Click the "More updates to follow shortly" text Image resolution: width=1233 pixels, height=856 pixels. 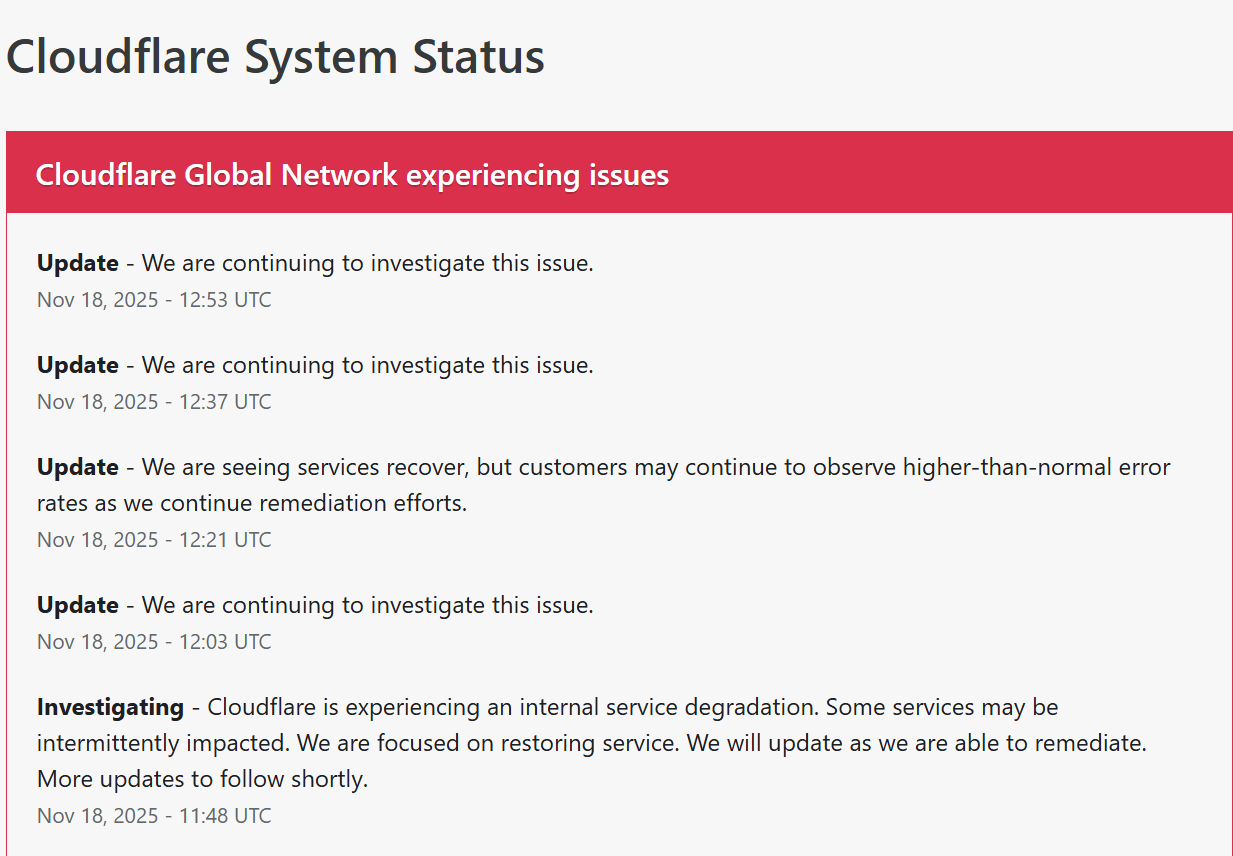[x=202, y=779]
